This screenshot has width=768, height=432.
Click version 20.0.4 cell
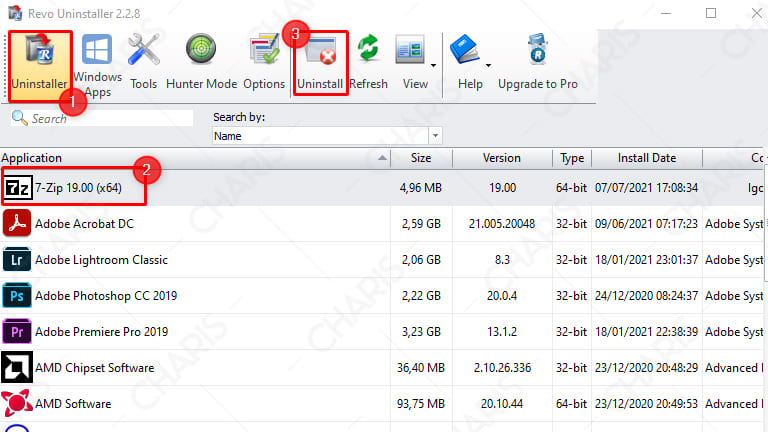(x=502, y=296)
